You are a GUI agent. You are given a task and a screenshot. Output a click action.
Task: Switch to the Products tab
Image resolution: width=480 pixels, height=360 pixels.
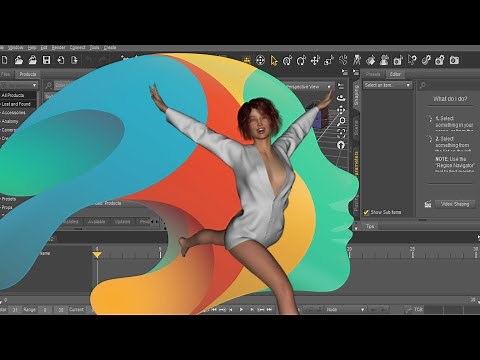tap(28, 74)
